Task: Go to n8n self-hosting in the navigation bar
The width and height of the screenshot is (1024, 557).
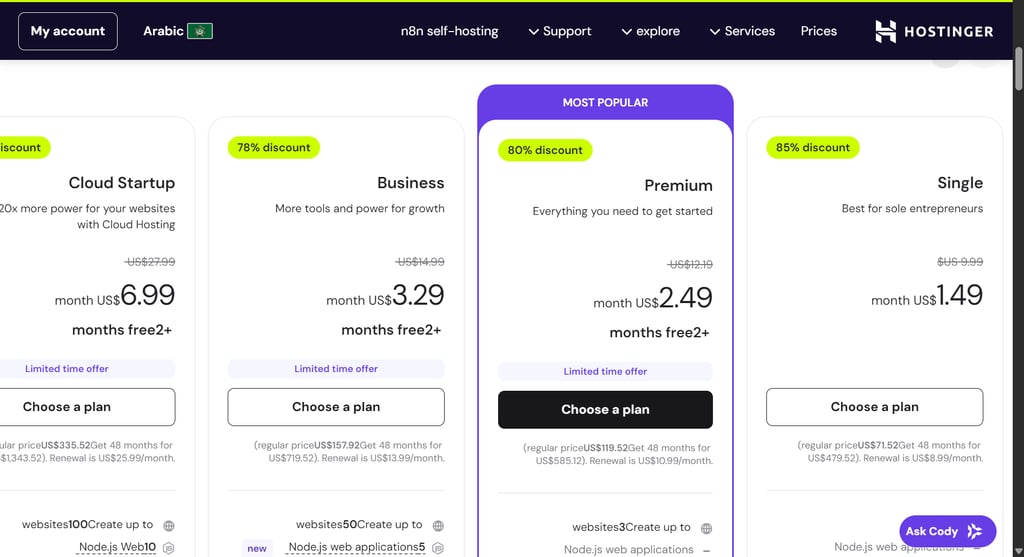Action: tap(449, 31)
